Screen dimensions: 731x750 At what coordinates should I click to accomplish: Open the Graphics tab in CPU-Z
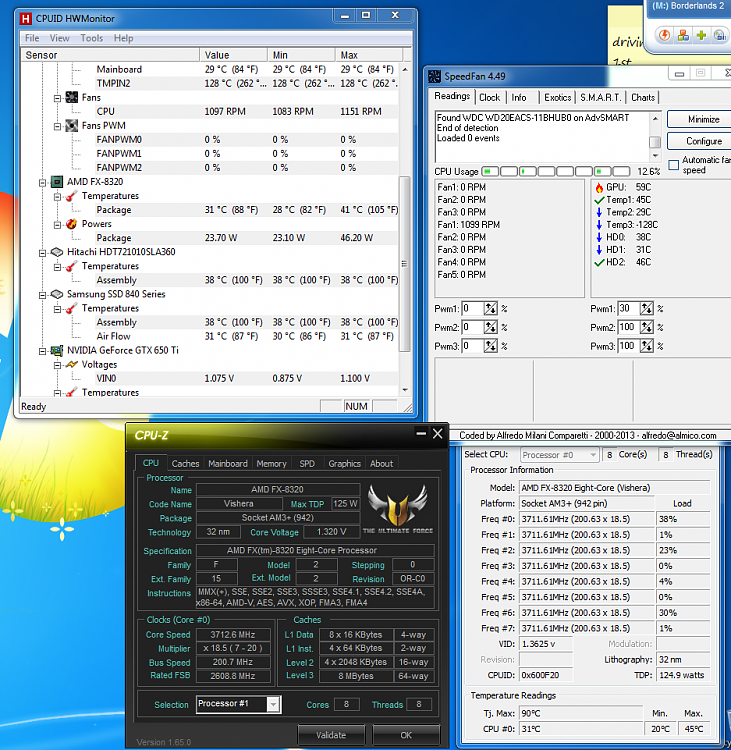pos(344,463)
